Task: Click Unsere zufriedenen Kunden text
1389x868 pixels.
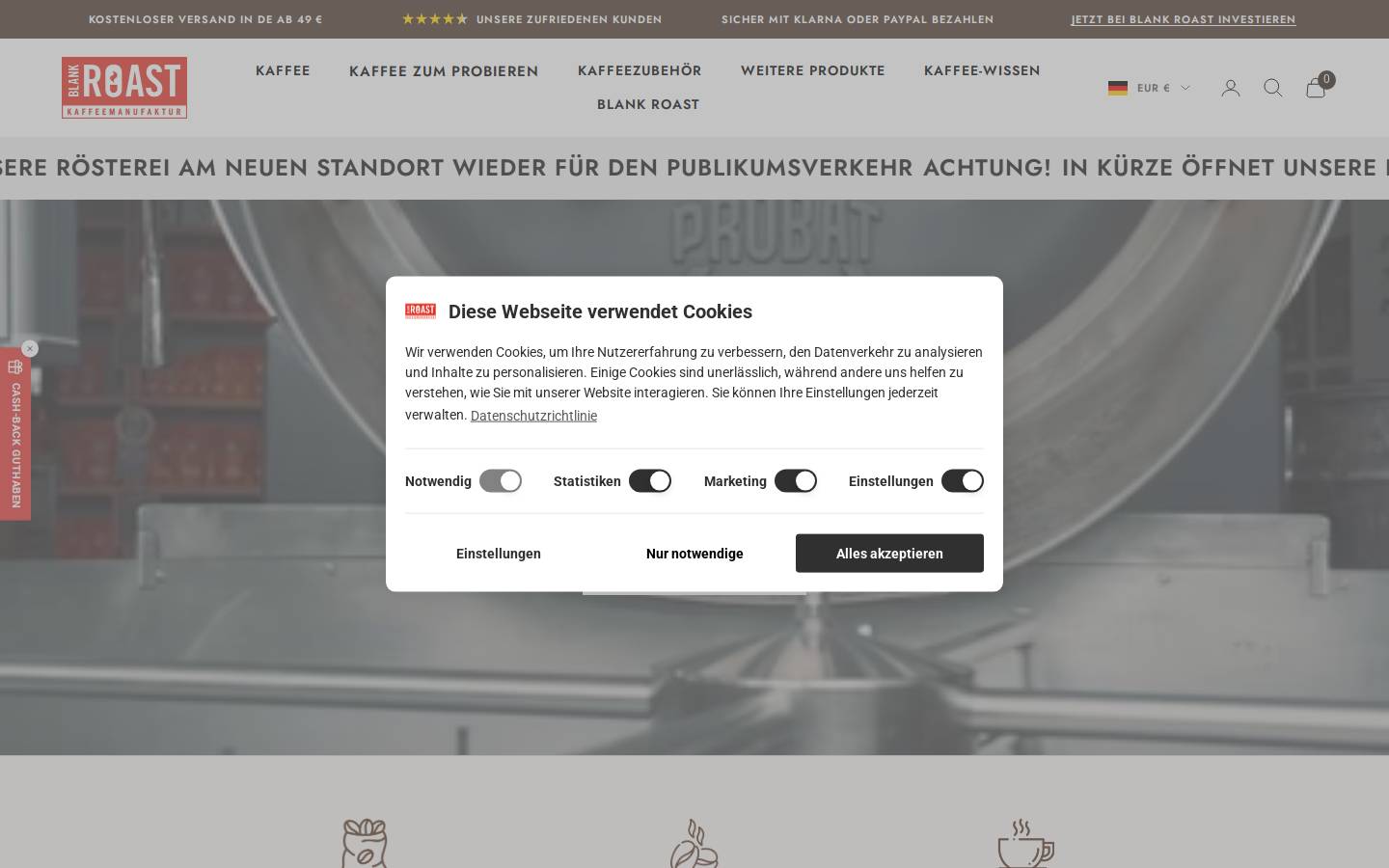Action: coord(569,19)
